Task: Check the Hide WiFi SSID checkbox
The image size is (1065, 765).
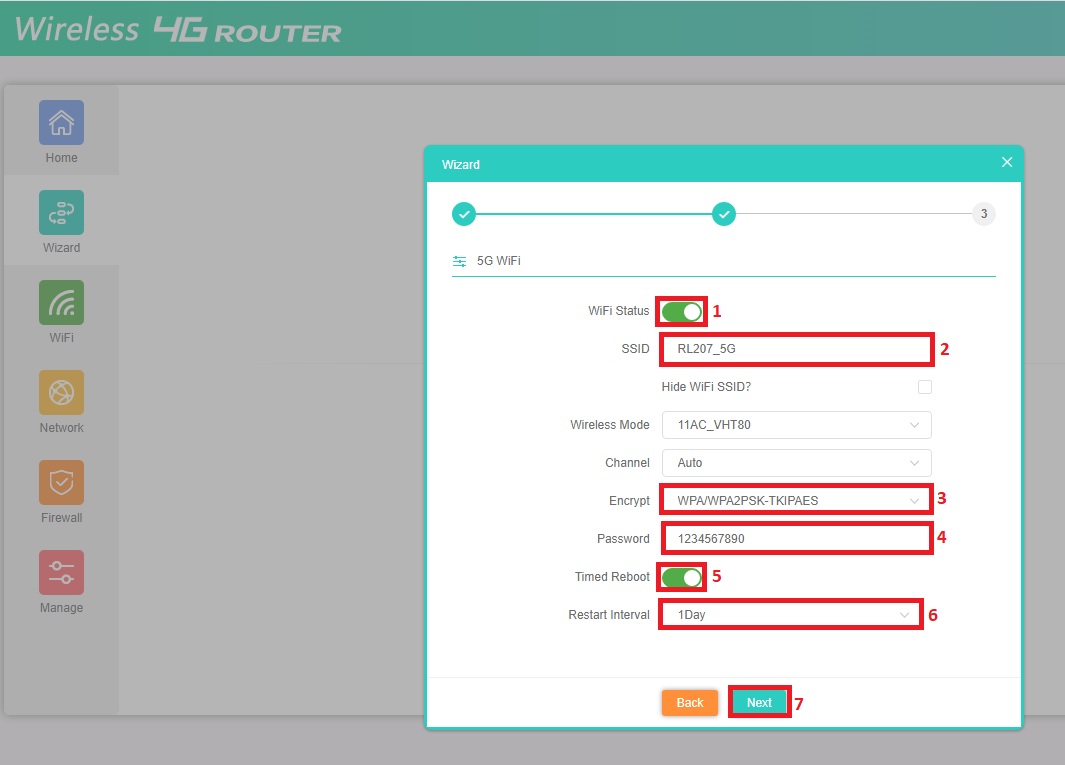Action: (924, 387)
